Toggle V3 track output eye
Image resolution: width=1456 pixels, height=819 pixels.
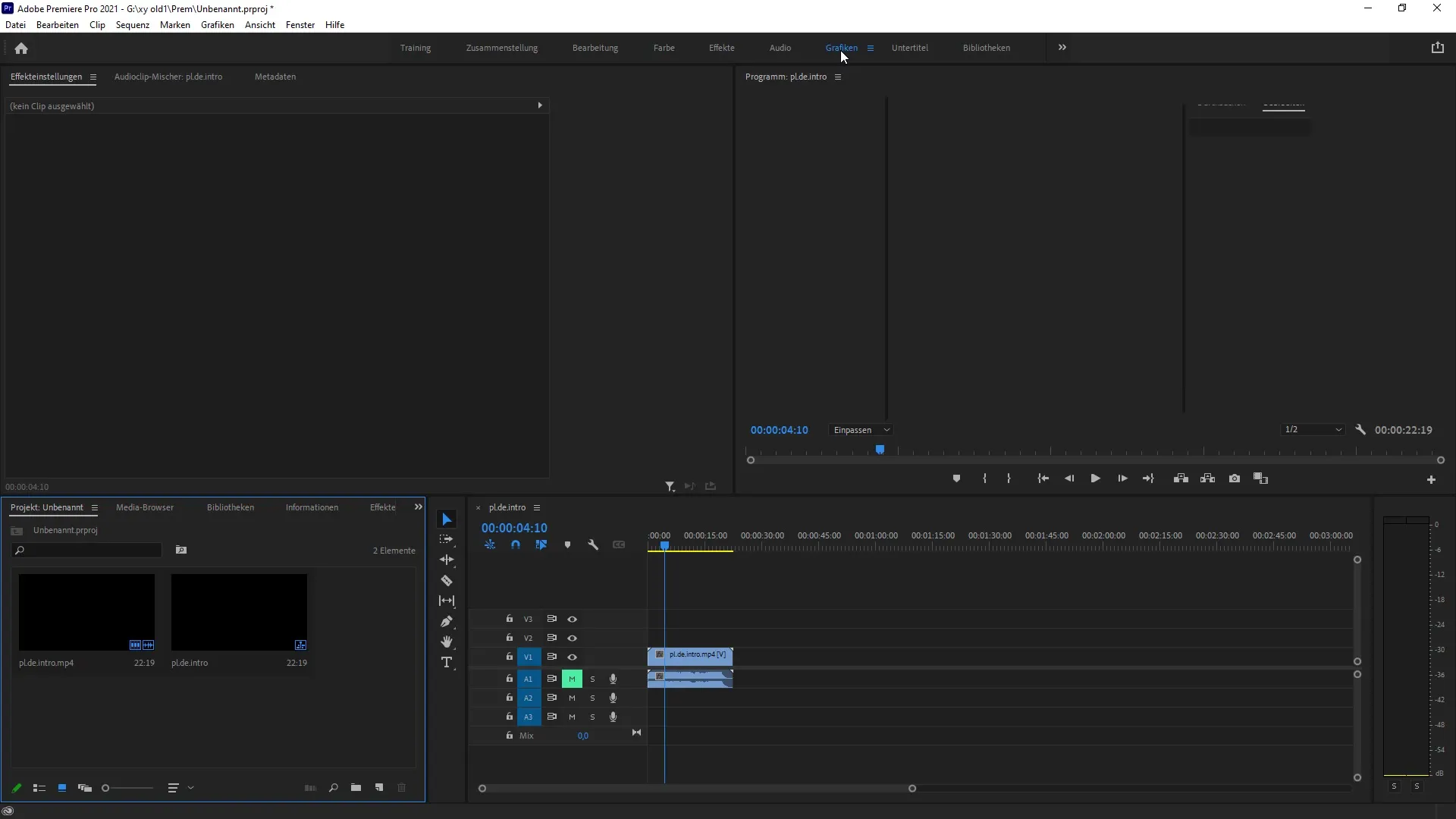coord(573,619)
